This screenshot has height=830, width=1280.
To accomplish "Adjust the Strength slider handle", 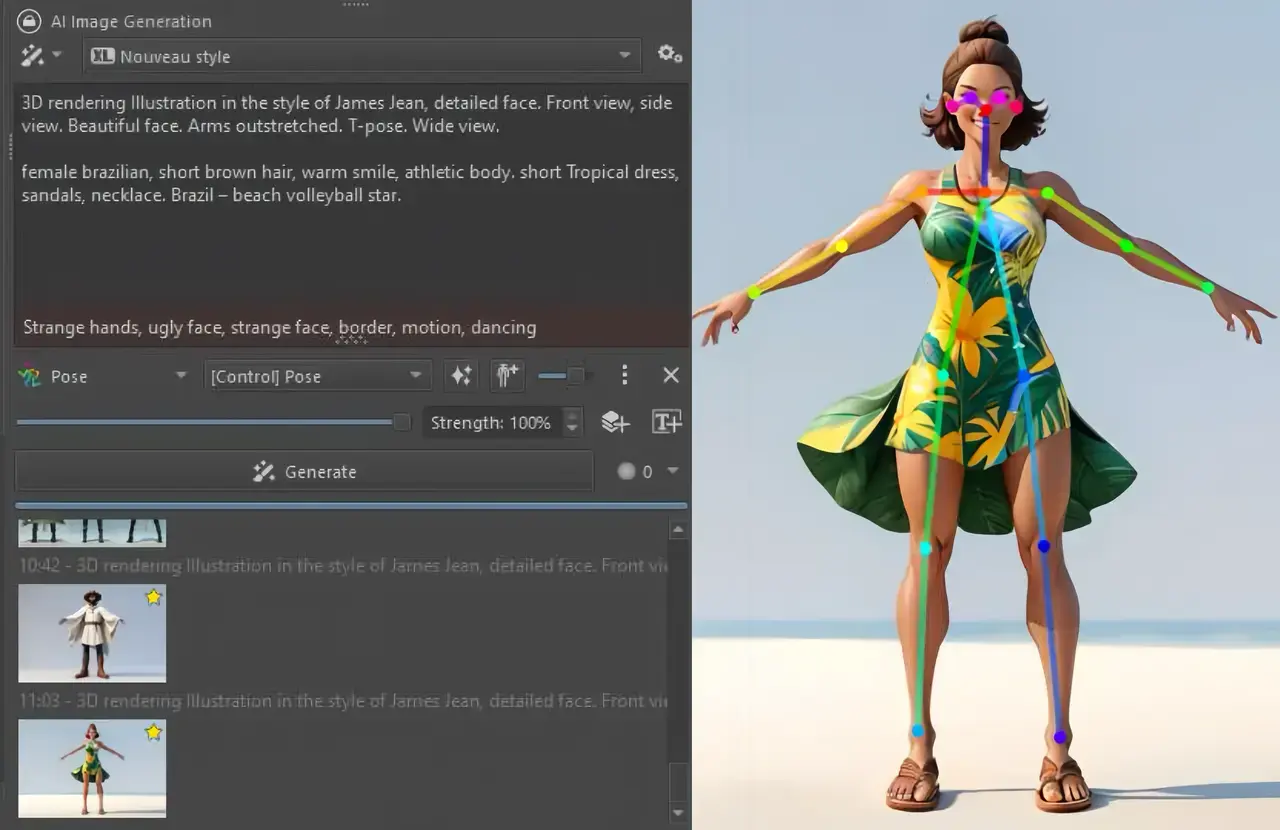I will coord(400,422).
